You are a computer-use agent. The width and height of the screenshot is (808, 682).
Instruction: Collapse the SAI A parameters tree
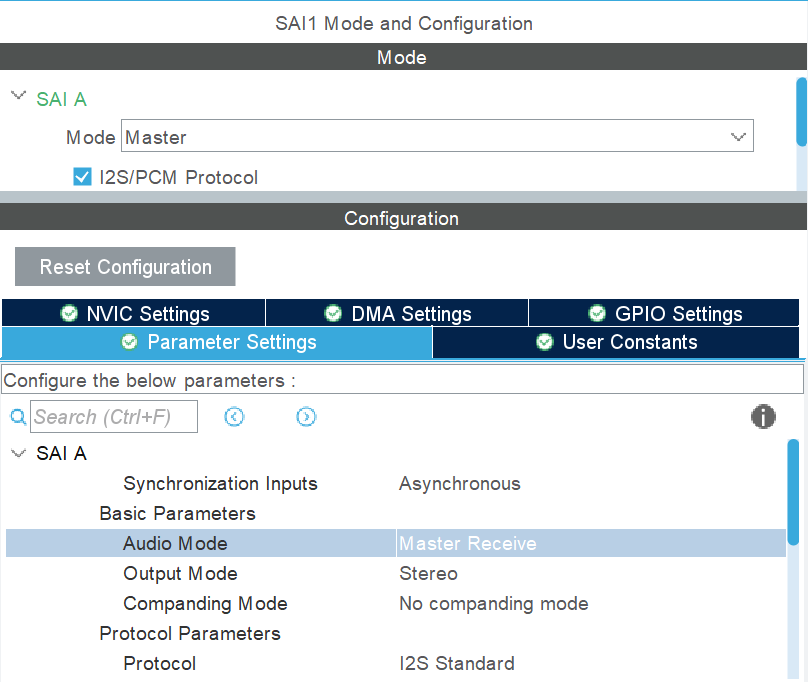click(x=18, y=453)
